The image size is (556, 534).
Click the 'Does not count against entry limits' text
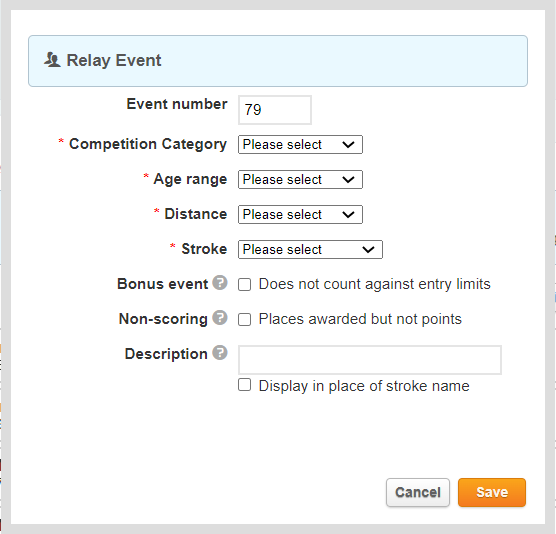tap(374, 284)
